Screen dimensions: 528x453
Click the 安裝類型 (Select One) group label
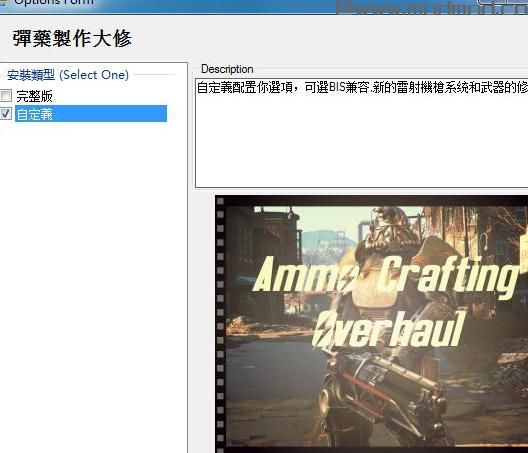[68, 75]
